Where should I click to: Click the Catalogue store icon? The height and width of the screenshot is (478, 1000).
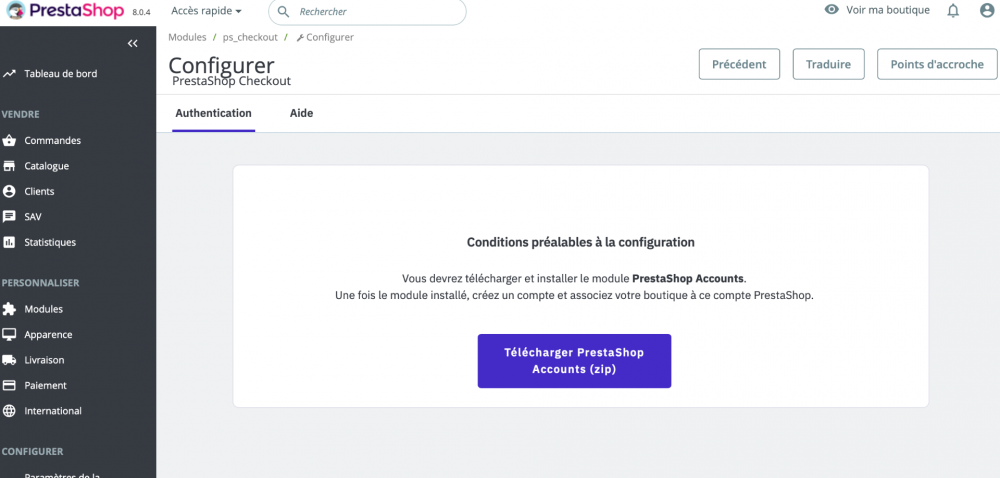[x=9, y=166]
